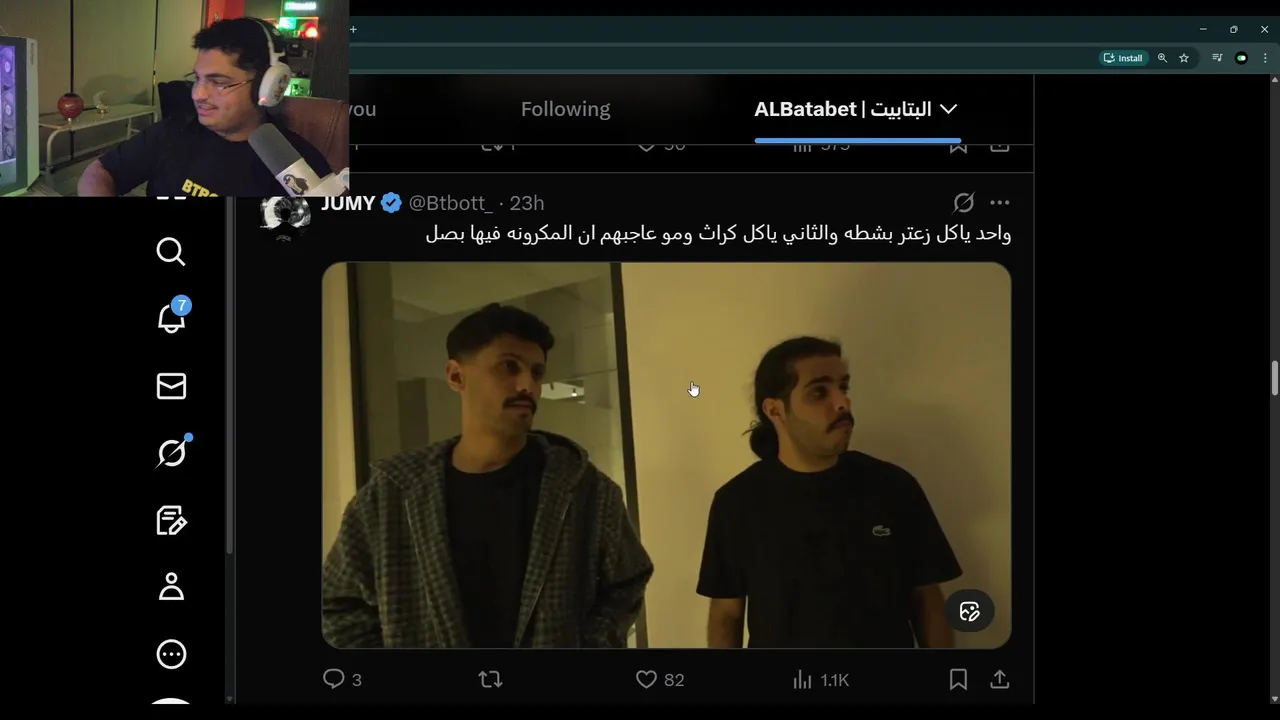Open the share menu on JUMY's post
This screenshot has width=1280, height=720.
click(x=999, y=680)
